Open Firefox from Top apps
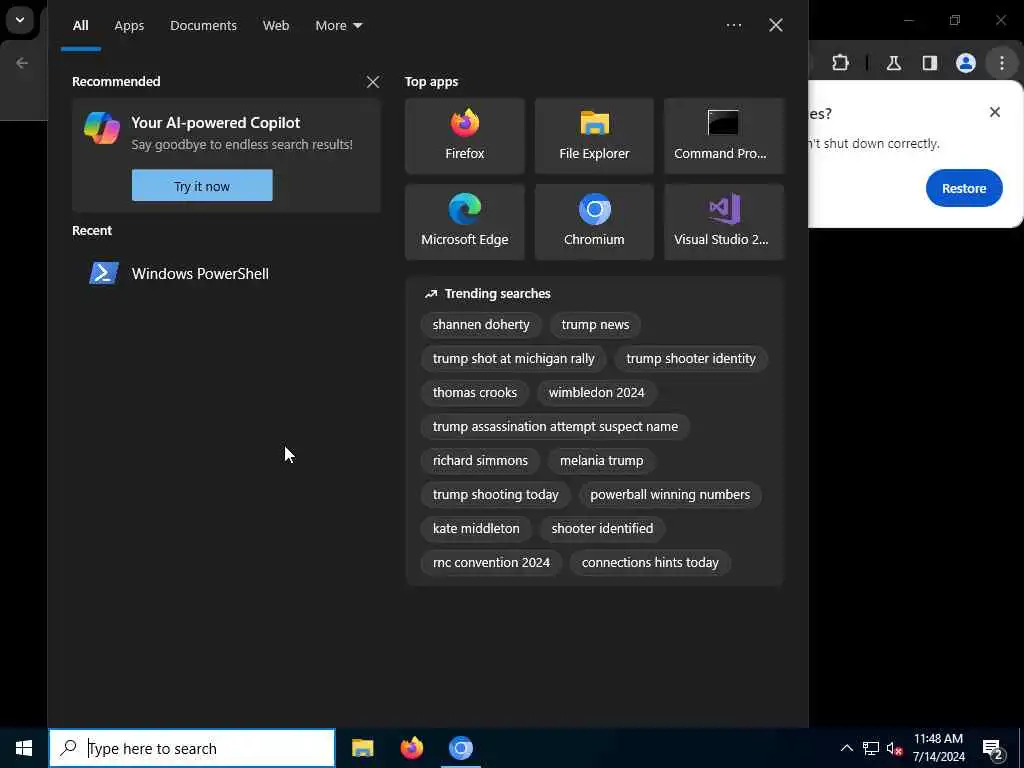The width and height of the screenshot is (1024, 768). [464, 136]
